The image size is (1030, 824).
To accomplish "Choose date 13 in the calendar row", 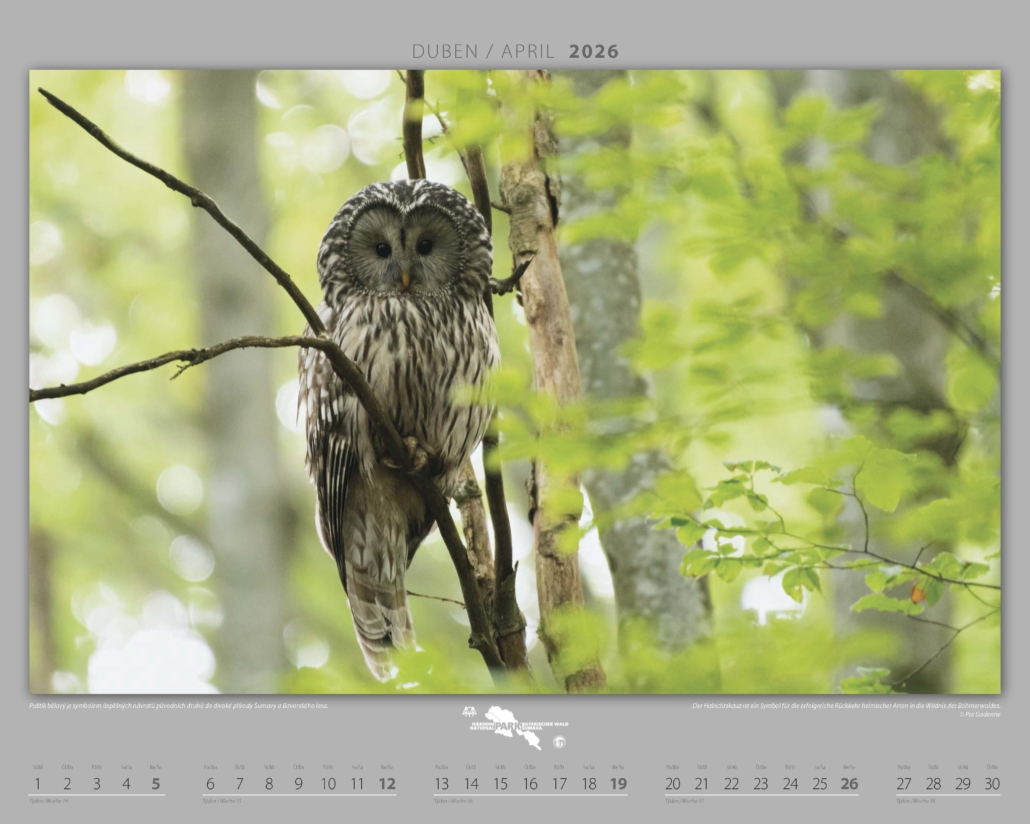I will coord(441,784).
